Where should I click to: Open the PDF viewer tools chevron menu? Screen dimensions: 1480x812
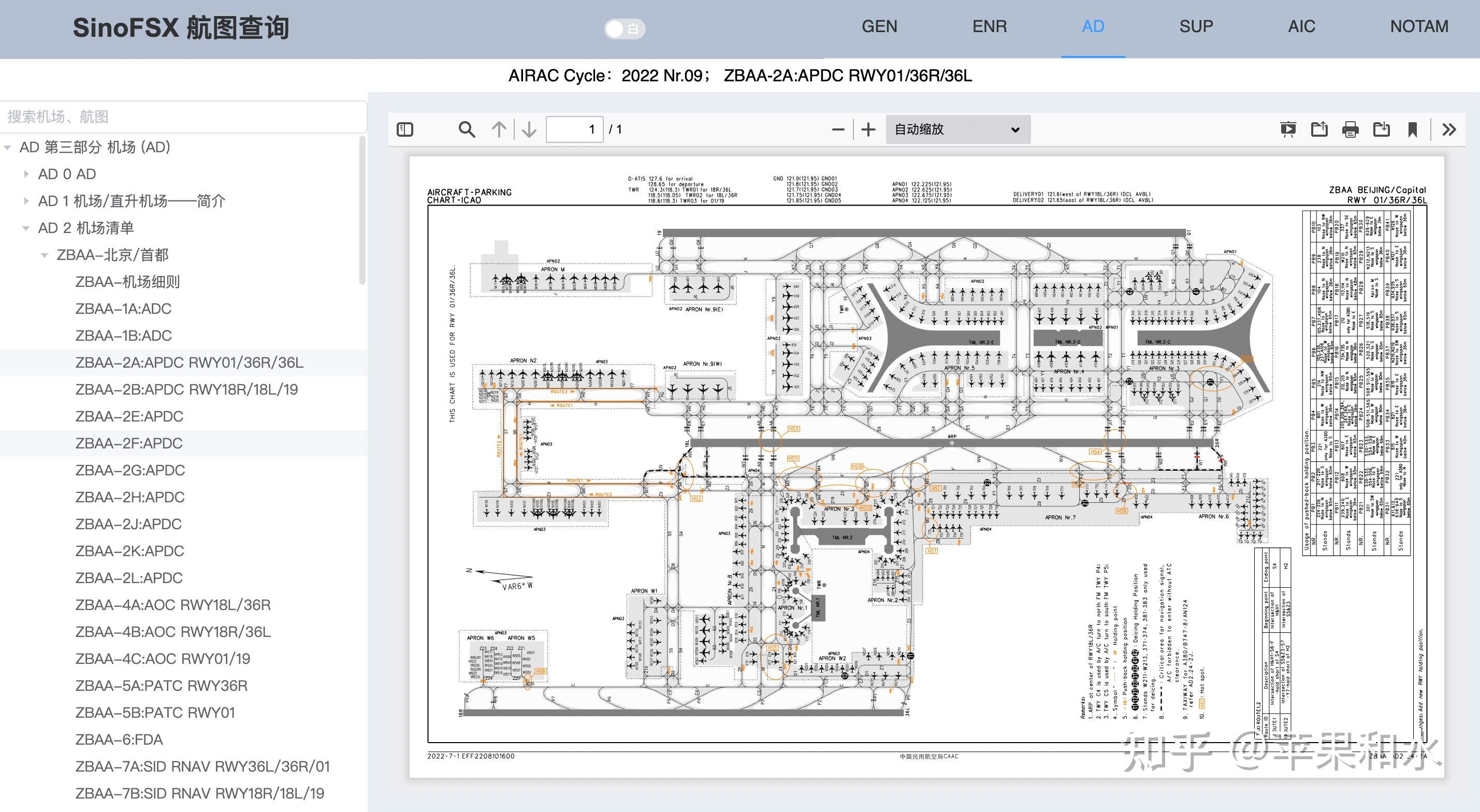[1449, 129]
